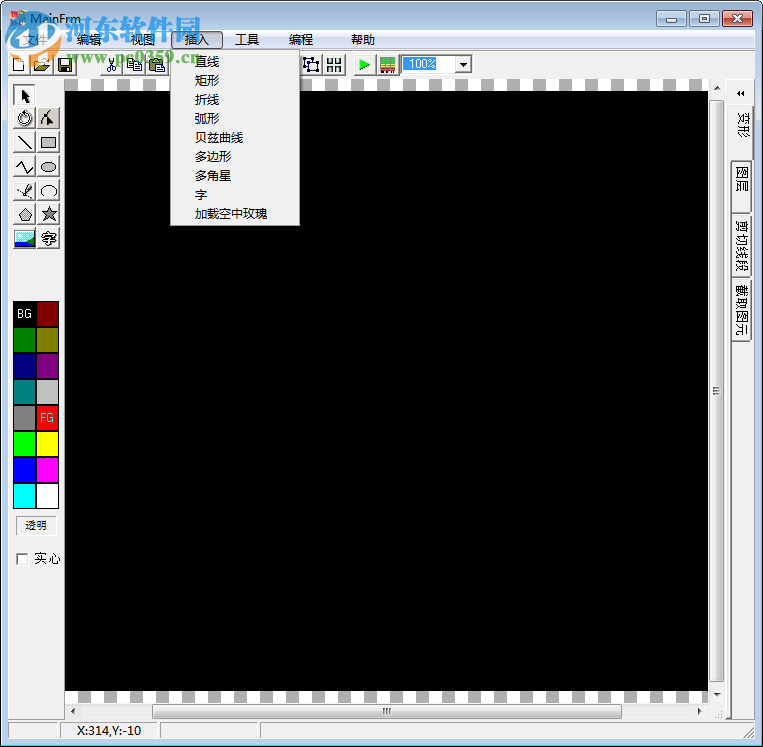Click the horizontal scrollbar right arrow
The height and width of the screenshot is (747, 763).
point(700,711)
